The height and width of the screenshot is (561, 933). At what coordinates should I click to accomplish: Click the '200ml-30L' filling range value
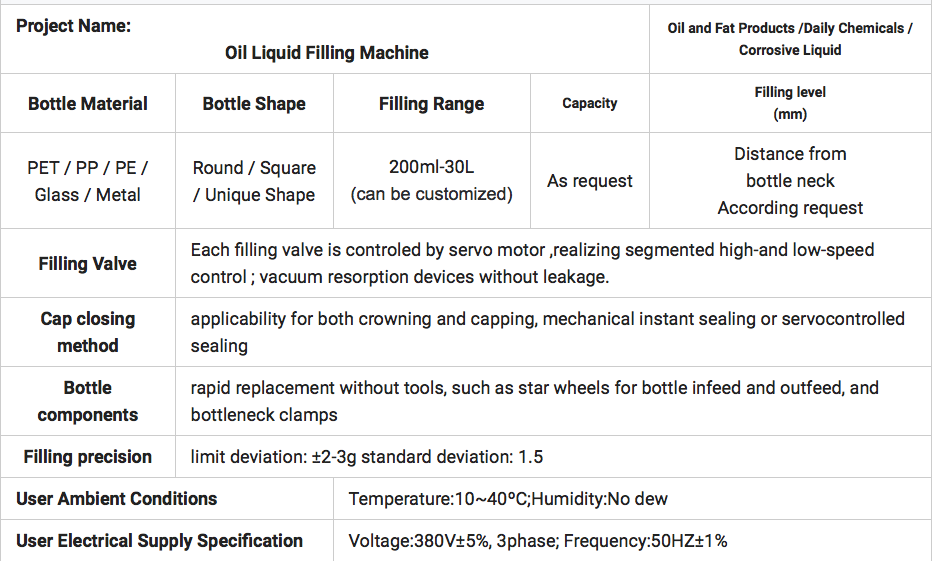[x=431, y=167]
